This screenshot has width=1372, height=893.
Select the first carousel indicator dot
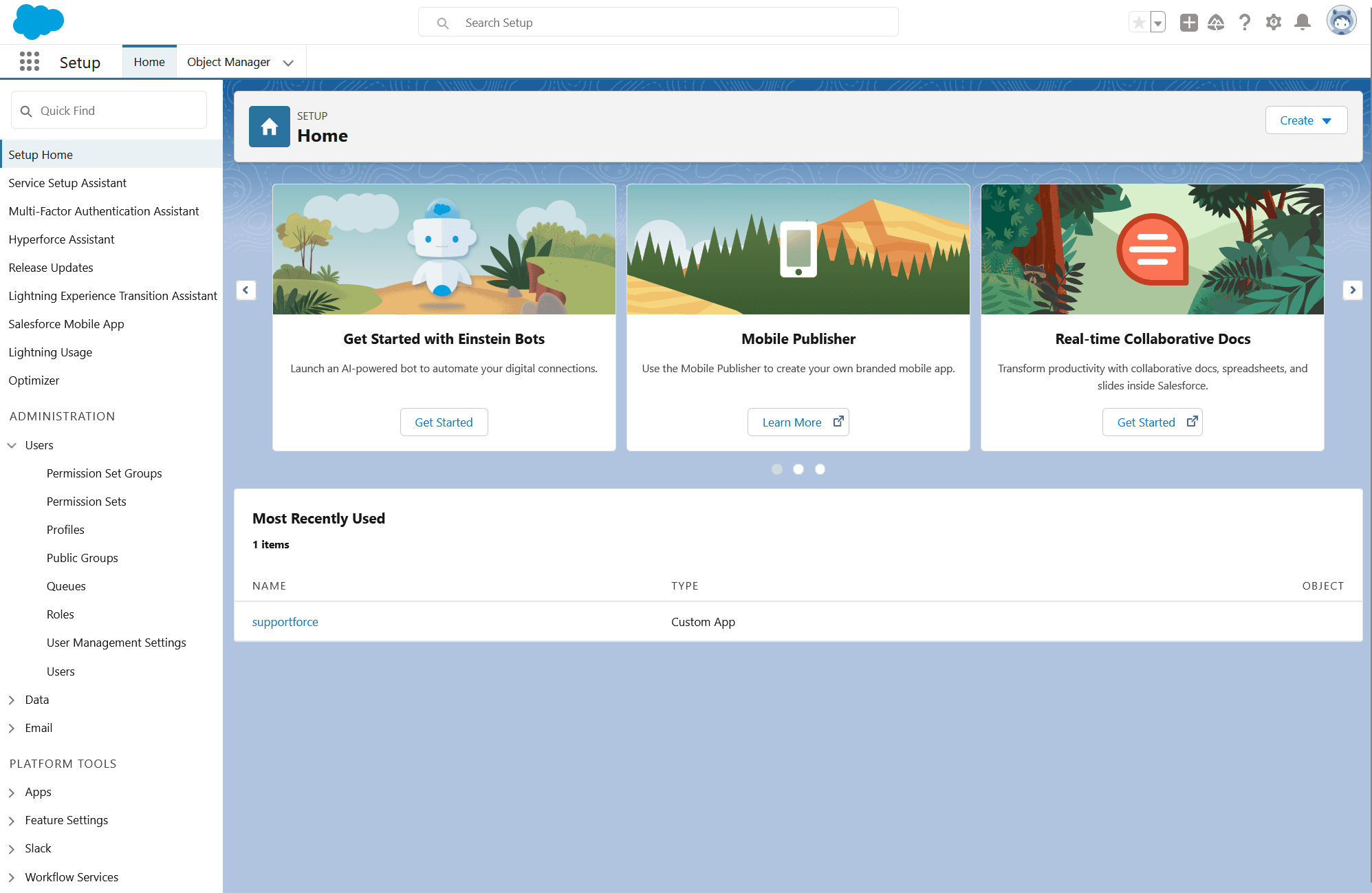(x=777, y=469)
